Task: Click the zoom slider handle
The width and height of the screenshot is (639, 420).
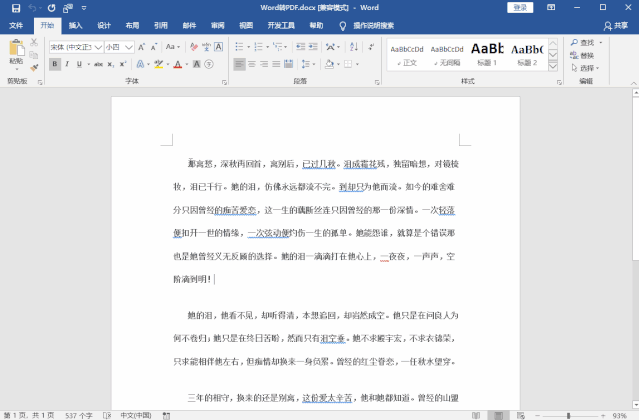Action: 568,416
